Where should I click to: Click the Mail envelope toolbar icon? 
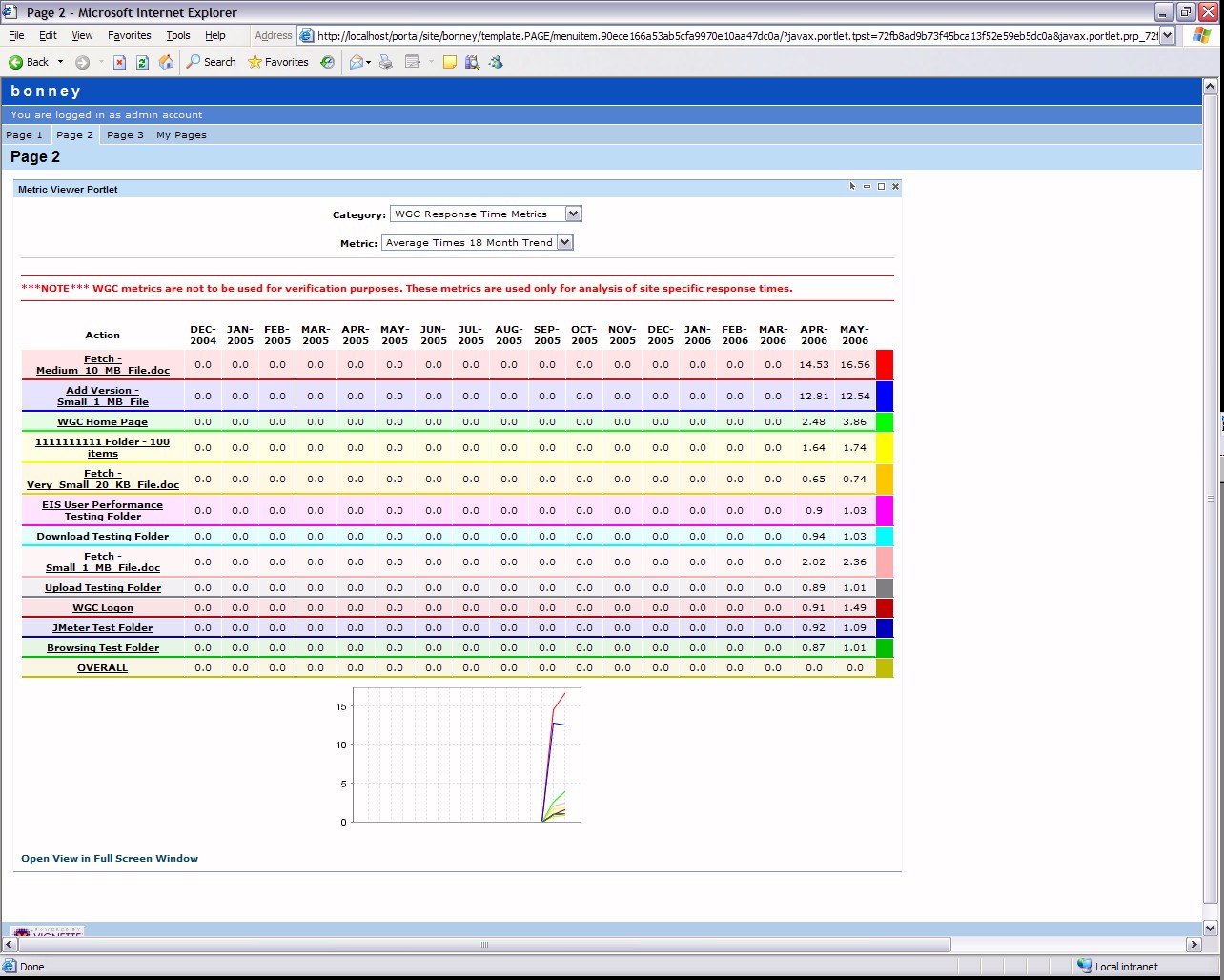pos(357,62)
